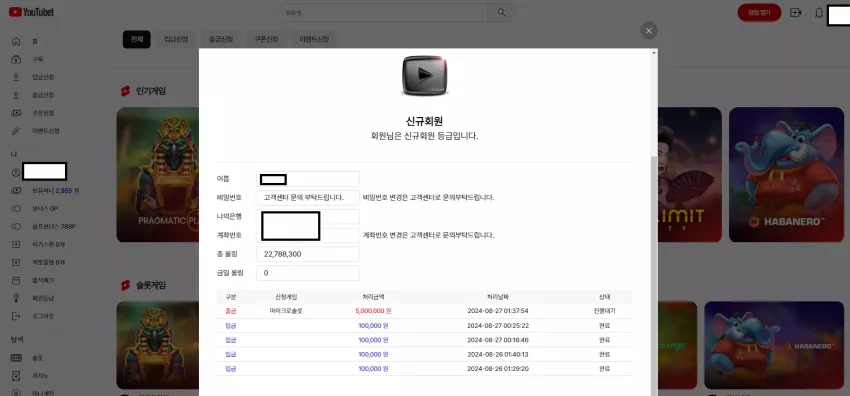Click the search magnifier icon
850x396 pixels.
point(501,12)
